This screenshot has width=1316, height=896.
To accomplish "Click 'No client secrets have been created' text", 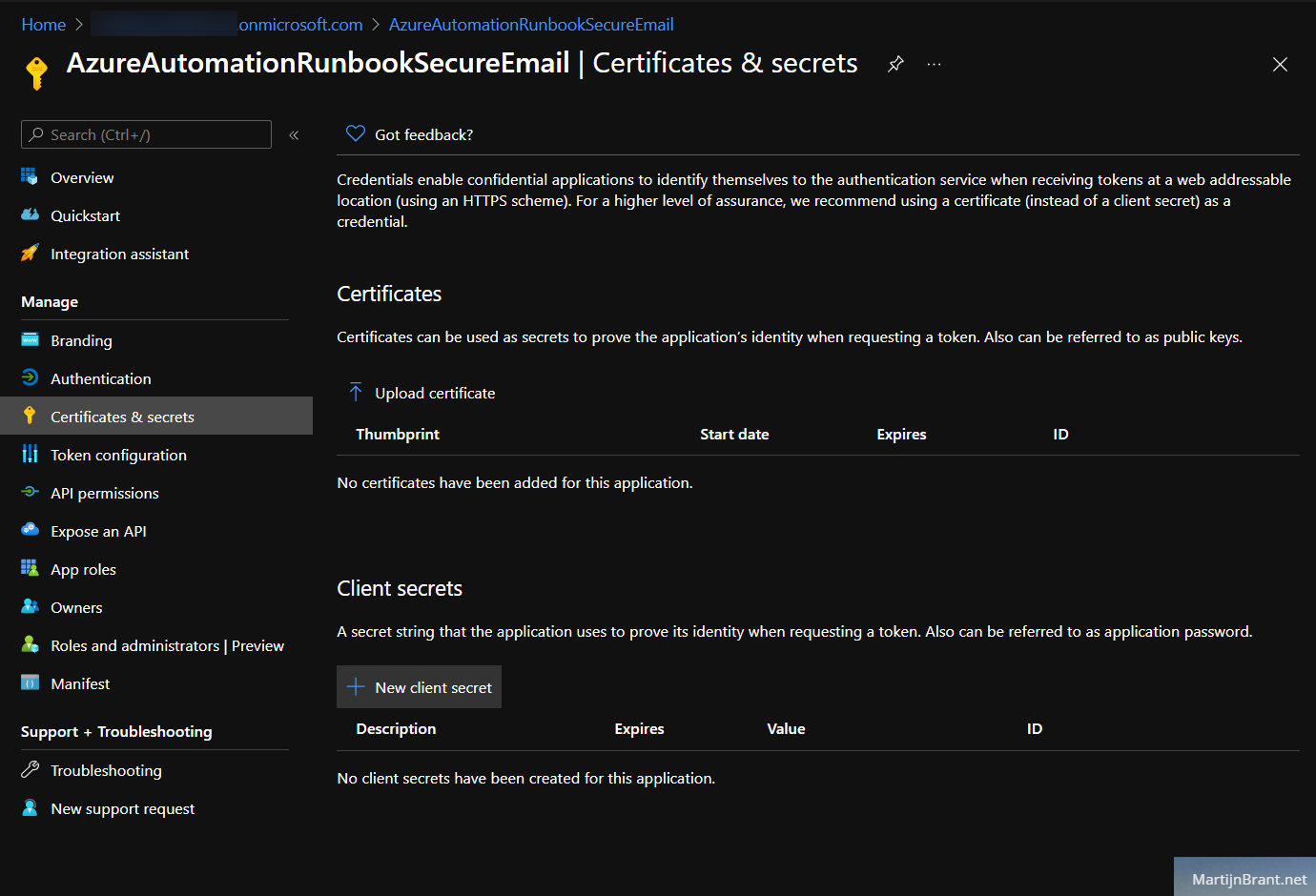I will coord(525,778).
